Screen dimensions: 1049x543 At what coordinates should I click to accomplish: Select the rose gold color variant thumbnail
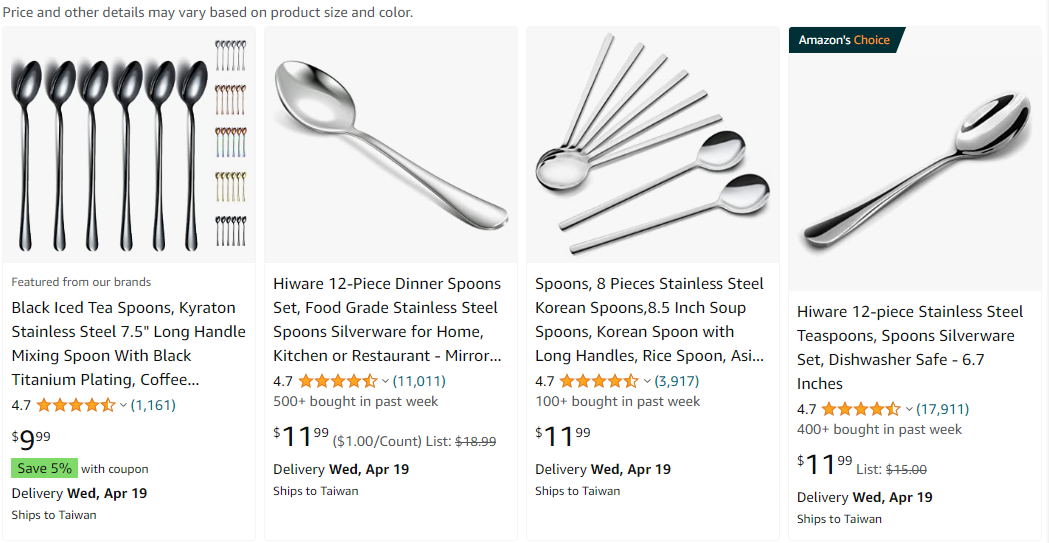230,99
